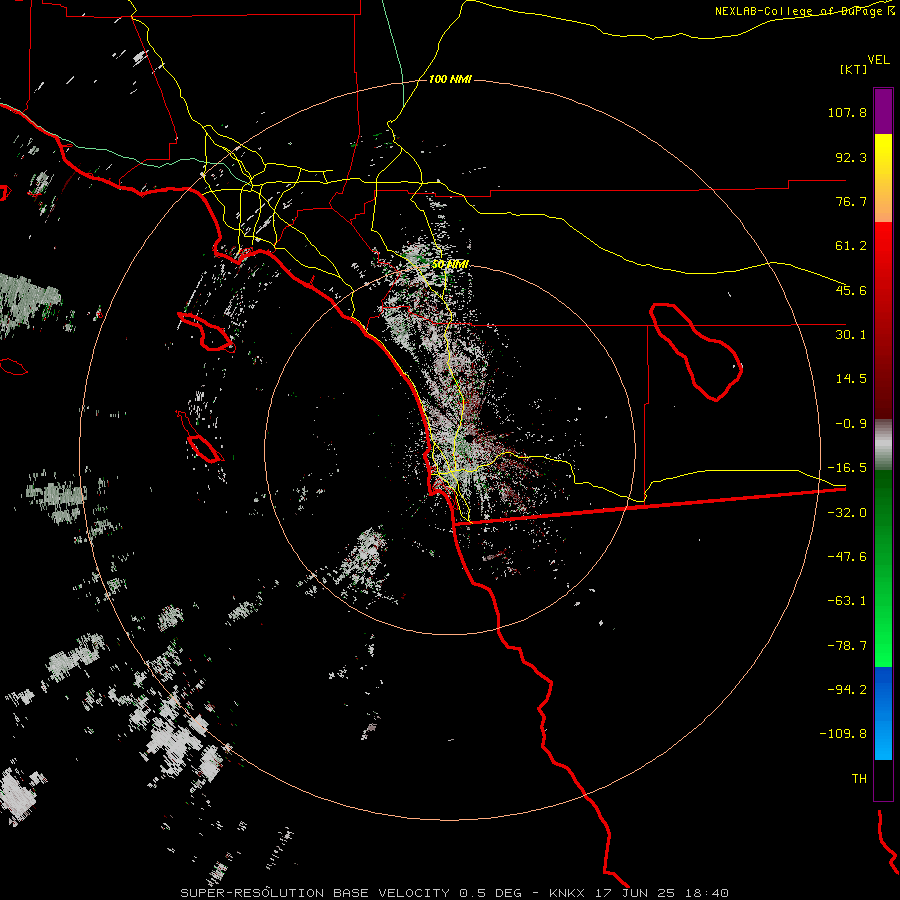Click the [KT] units label

click(853, 69)
